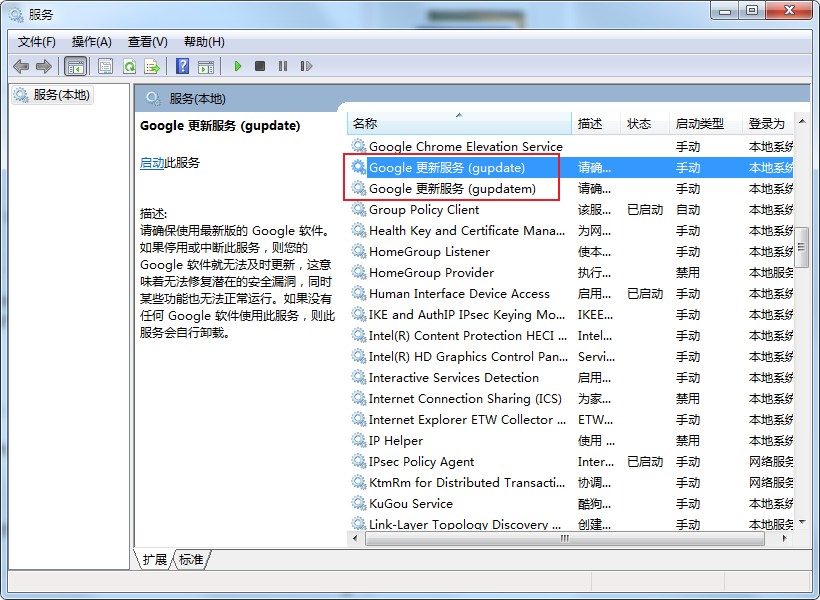Open the 文件(F) menu
The width and height of the screenshot is (820, 600).
[x=37, y=42]
